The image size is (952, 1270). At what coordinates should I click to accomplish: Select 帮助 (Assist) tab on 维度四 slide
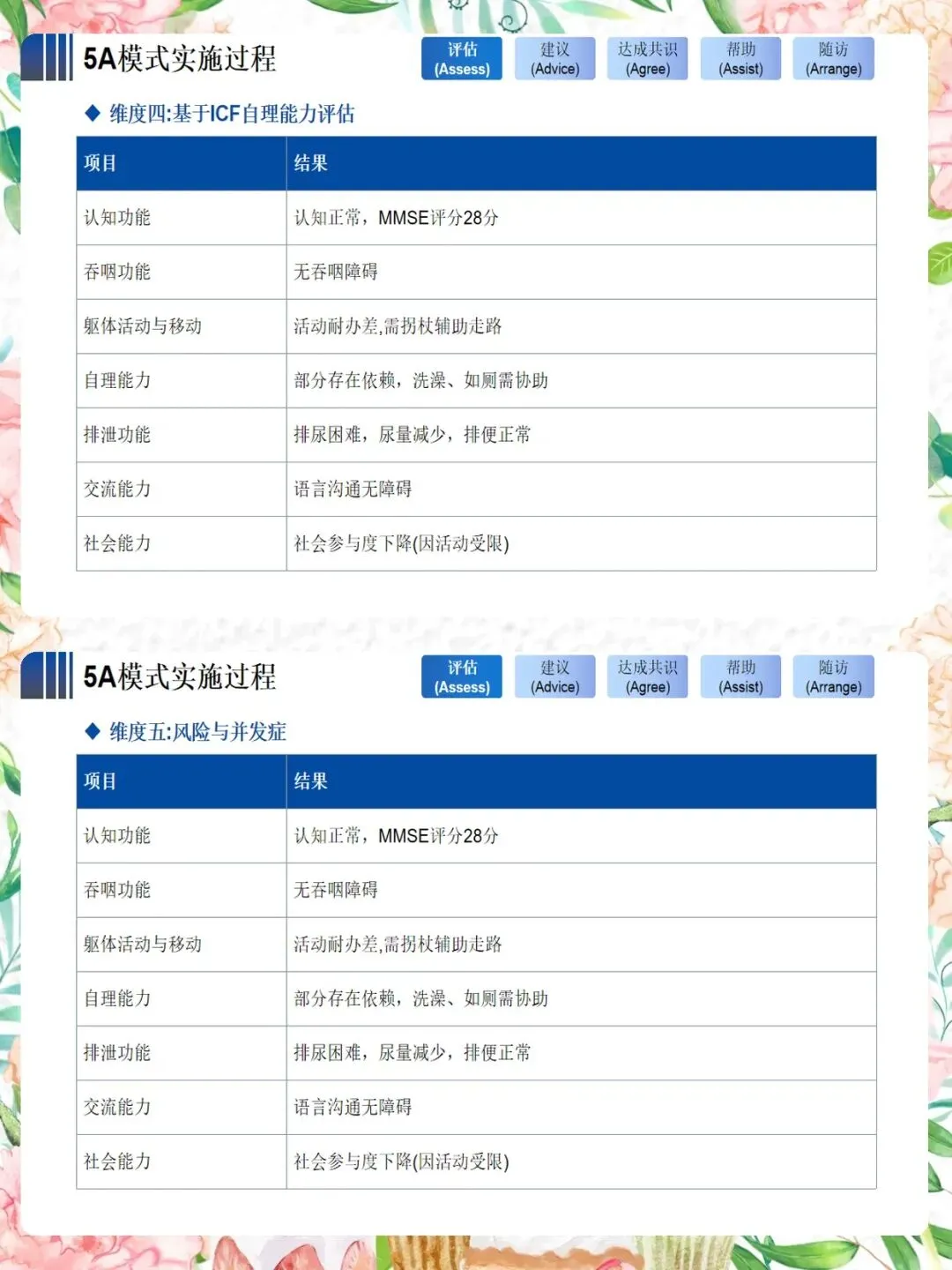pos(740,58)
